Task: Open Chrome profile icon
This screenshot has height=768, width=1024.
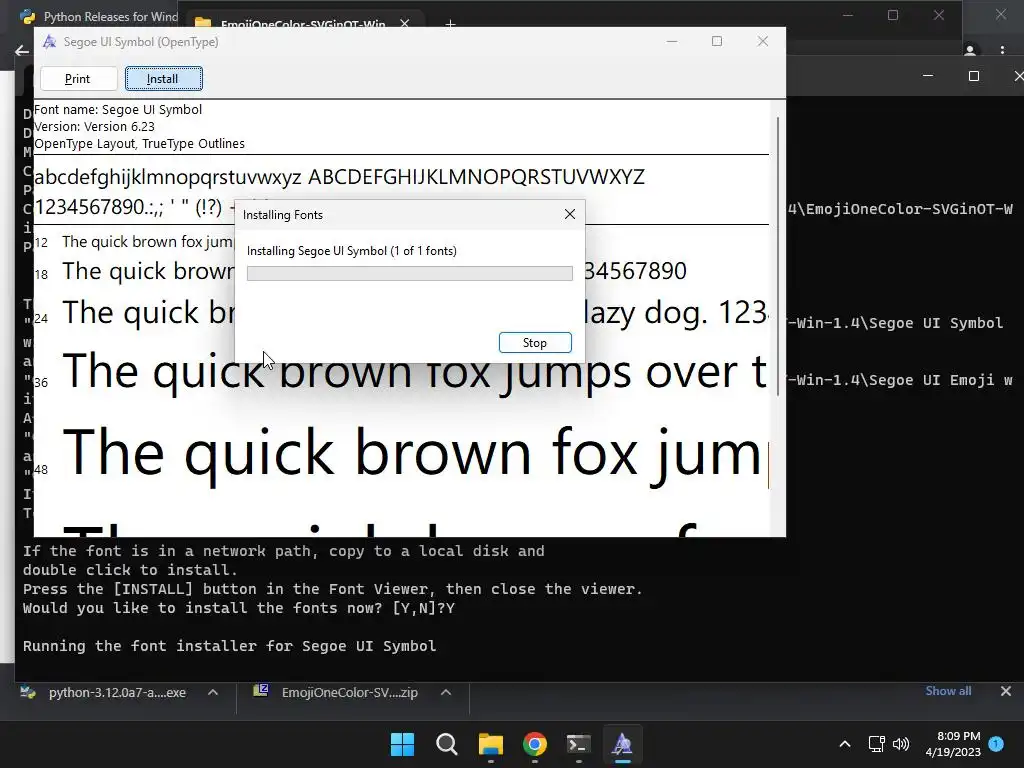Action: tap(970, 50)
